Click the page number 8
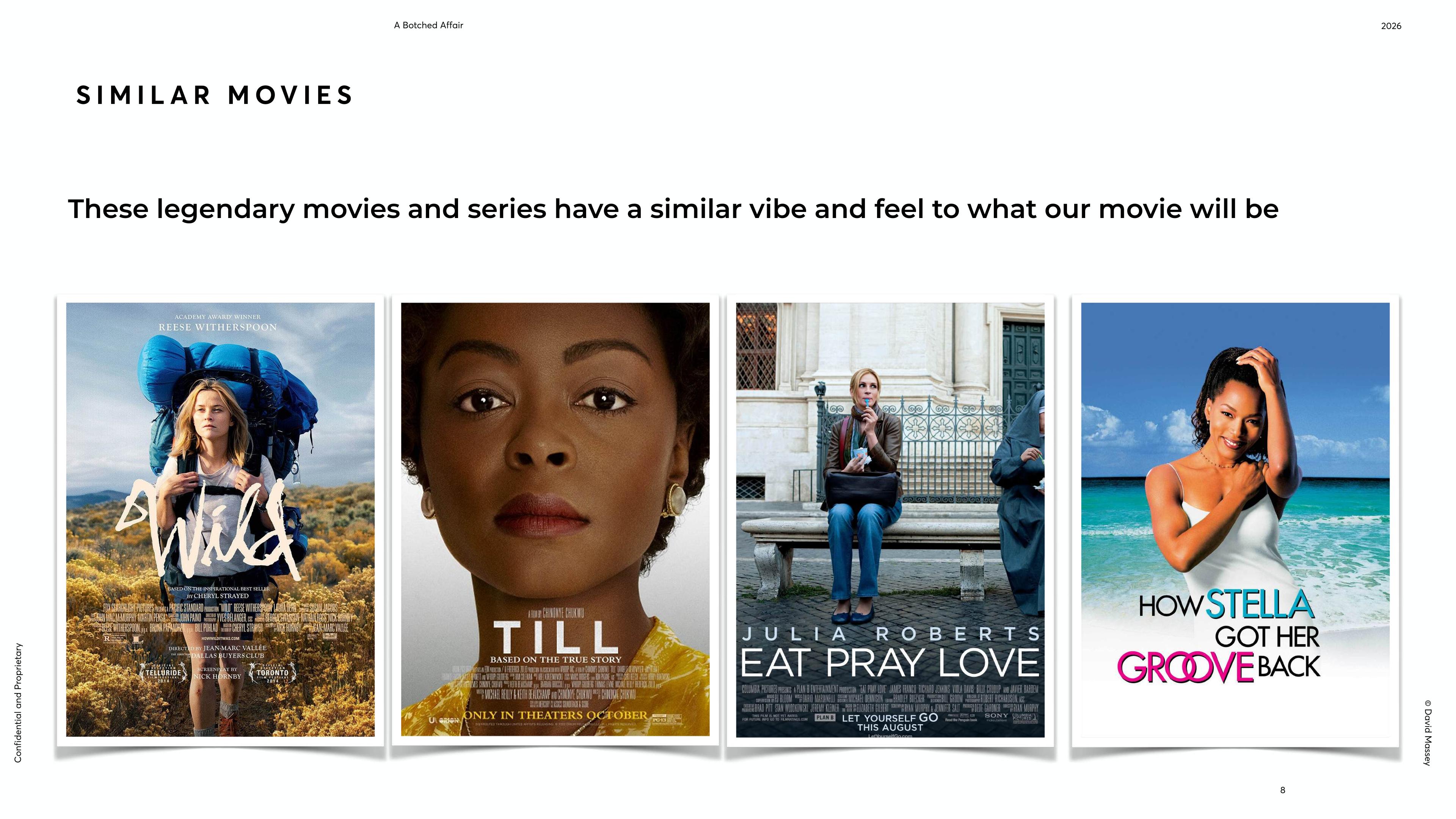The height and width of the screenshot is (819, 1456). pyautogui.click(x=1282, y=790)
